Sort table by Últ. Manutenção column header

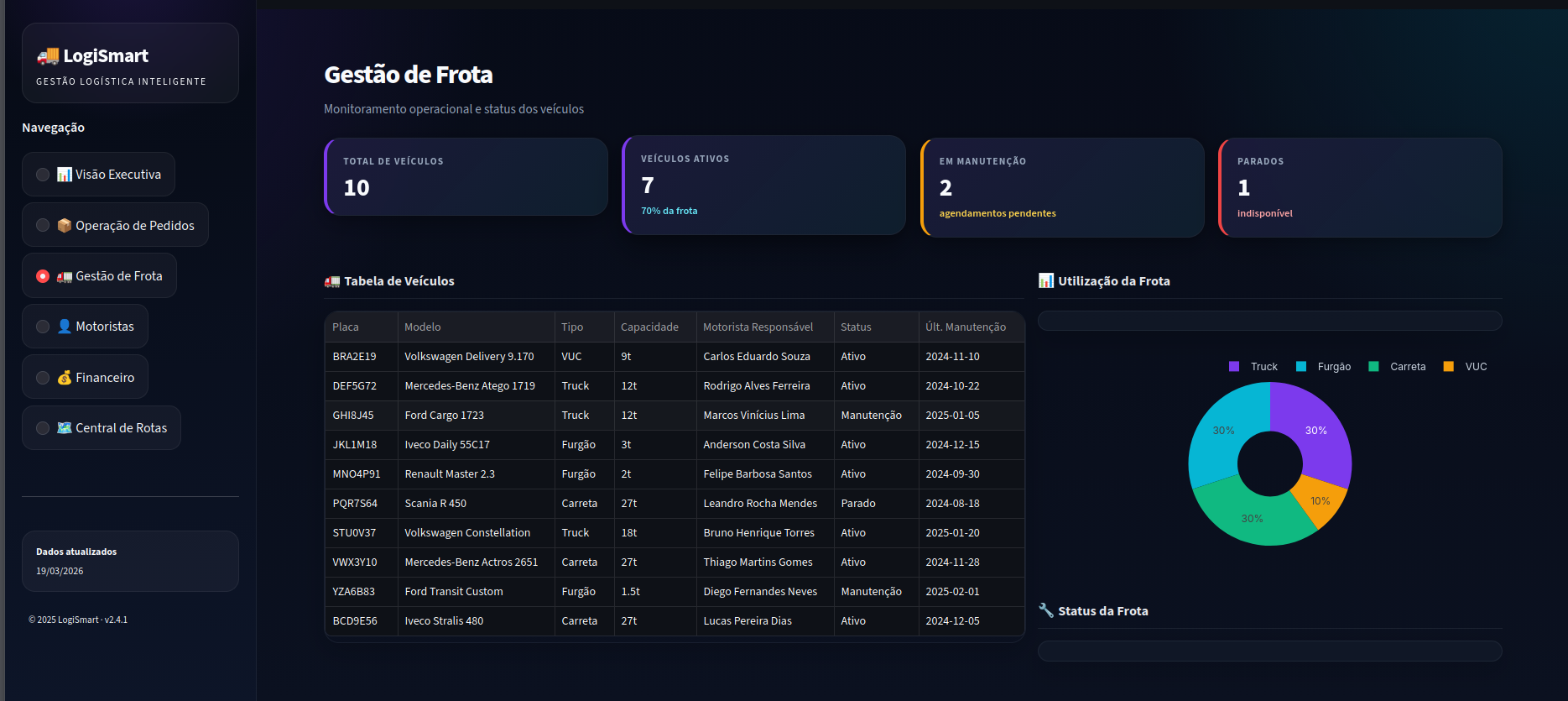(965, 327)
